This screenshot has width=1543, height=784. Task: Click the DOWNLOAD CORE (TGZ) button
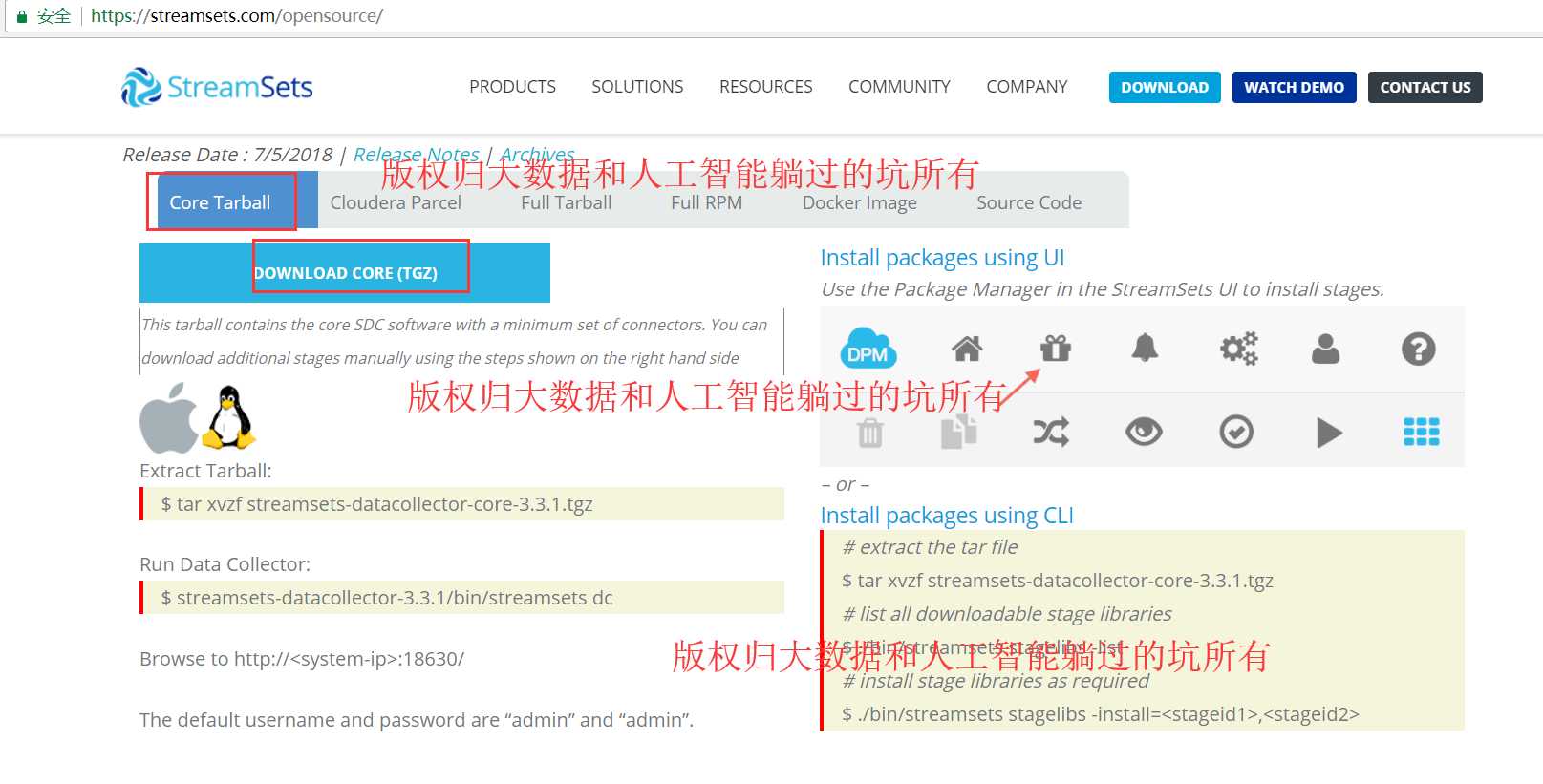tap(345, 272)
